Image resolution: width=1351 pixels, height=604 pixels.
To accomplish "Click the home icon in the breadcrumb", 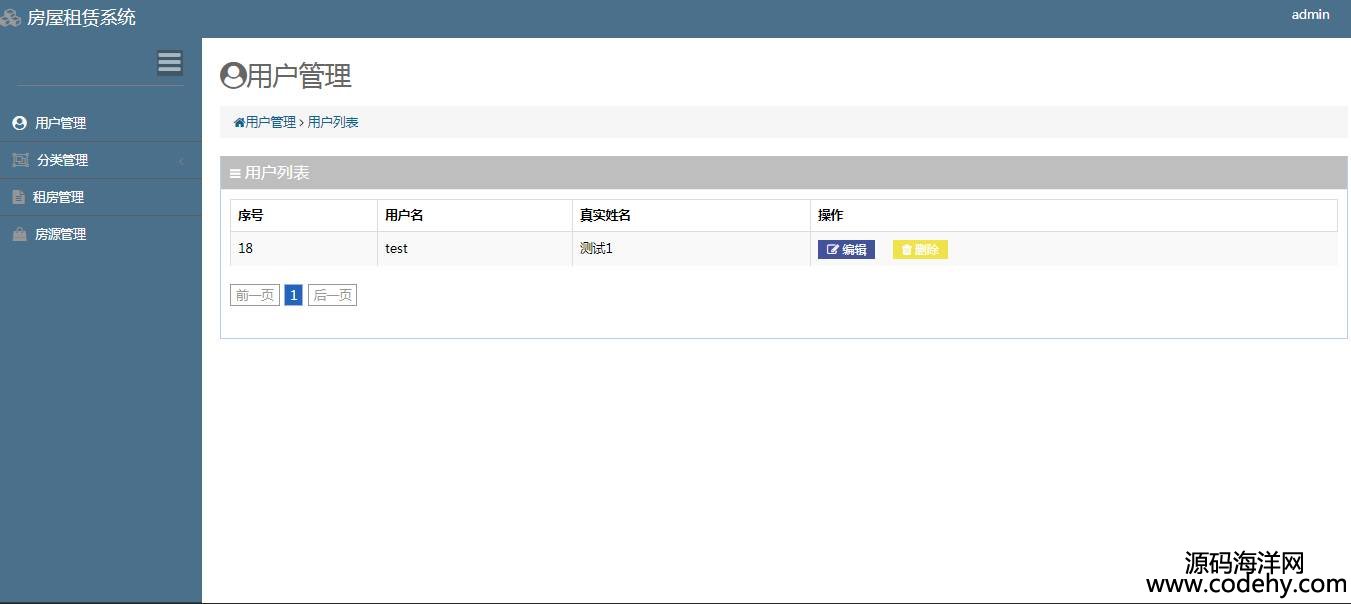I will [x=239, y=123].
